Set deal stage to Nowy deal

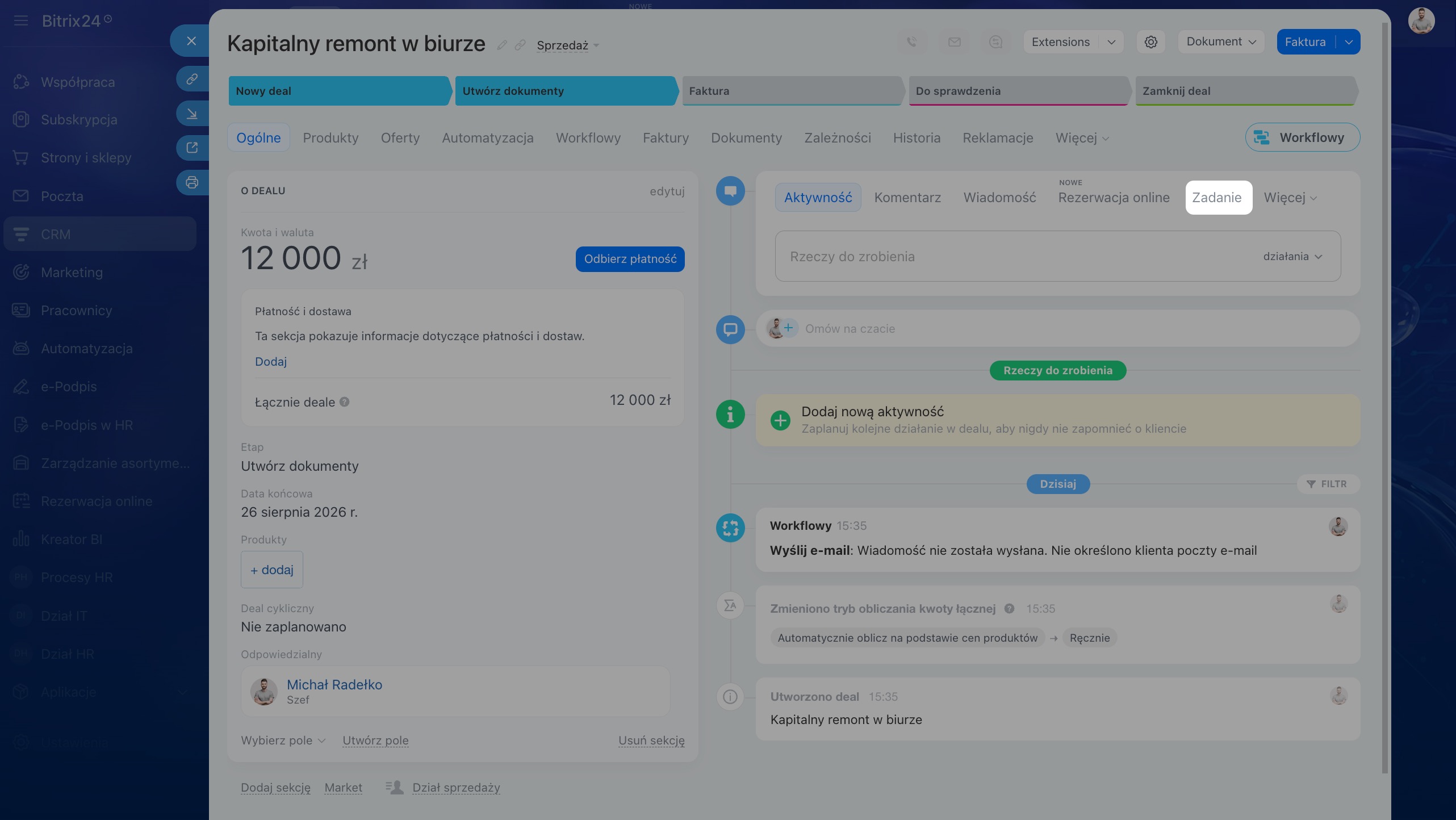339,91
